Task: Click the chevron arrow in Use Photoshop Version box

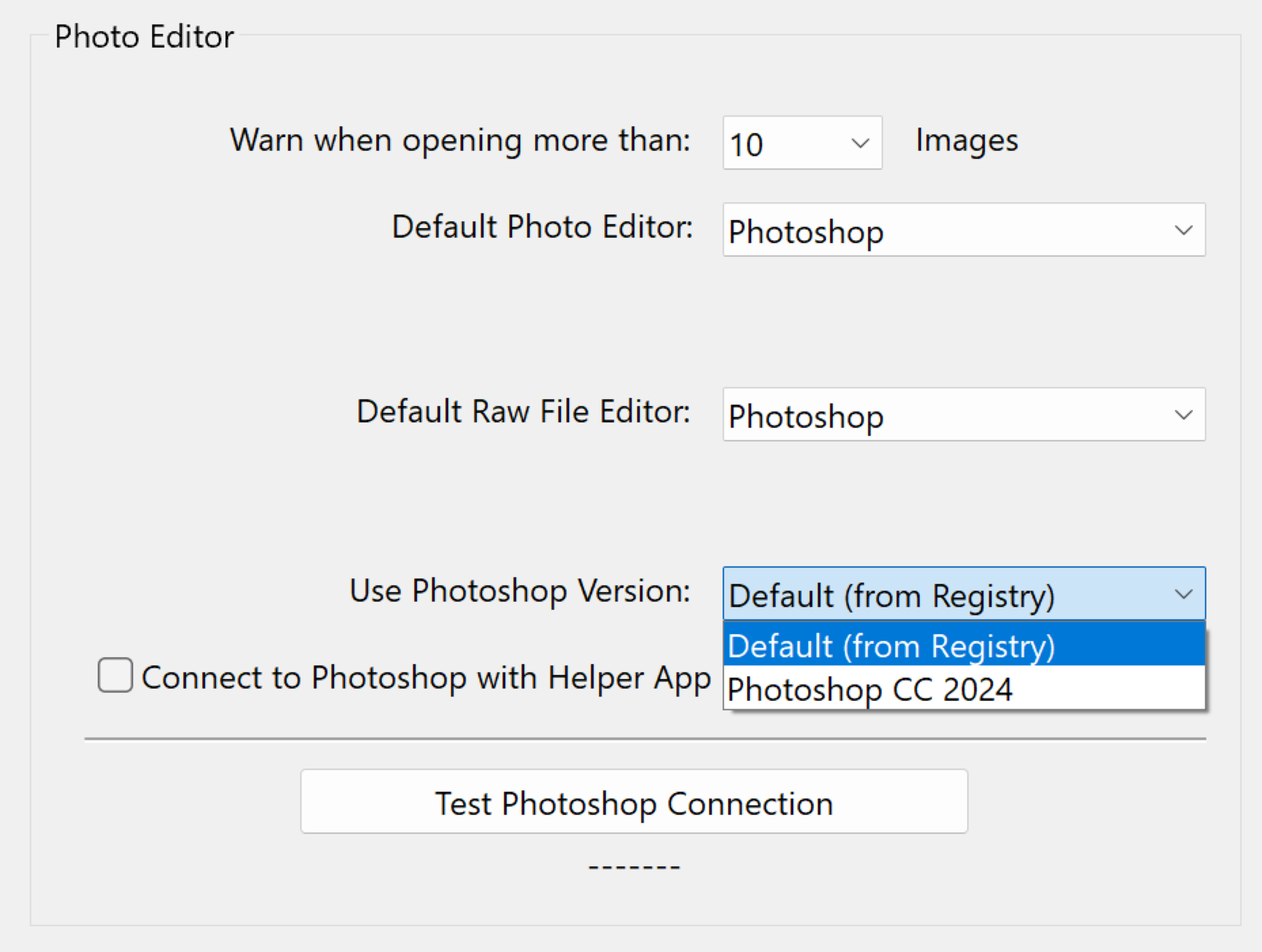Action: click(x=1184, y=594)
